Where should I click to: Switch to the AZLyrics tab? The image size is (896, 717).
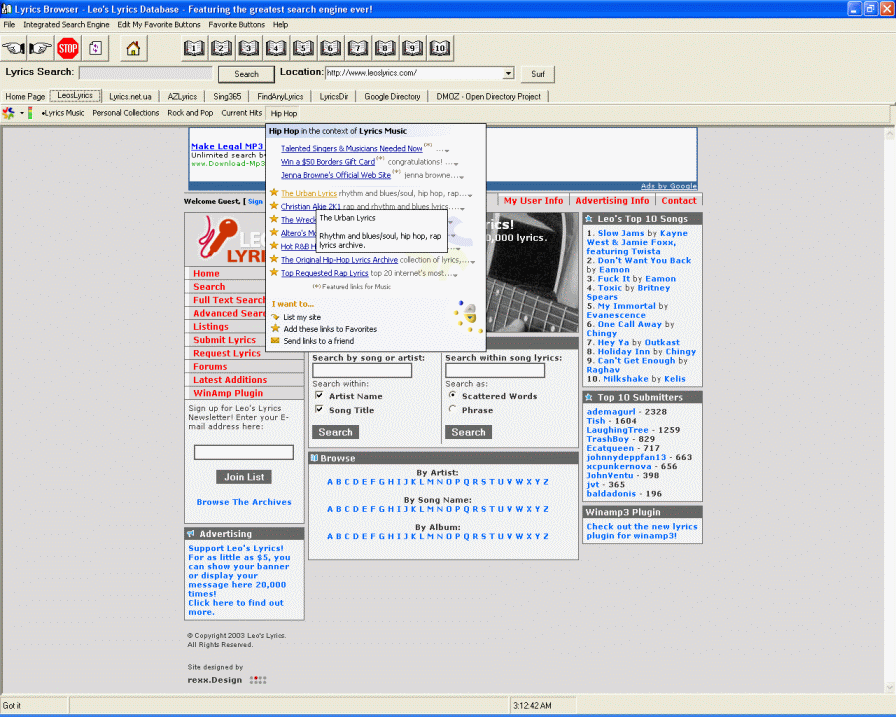pyautogui.click(x=182, y=97)
